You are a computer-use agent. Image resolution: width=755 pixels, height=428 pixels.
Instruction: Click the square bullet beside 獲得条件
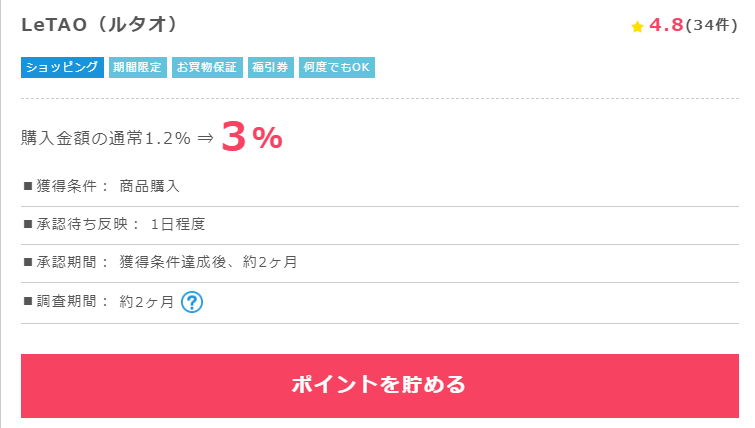click(28, 186)
